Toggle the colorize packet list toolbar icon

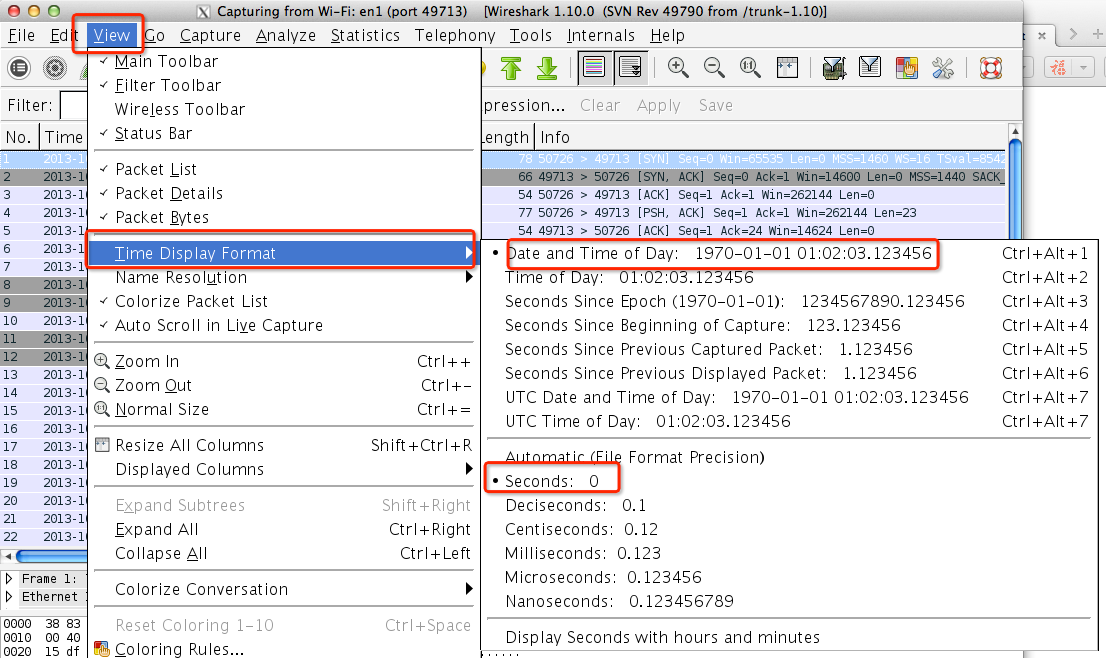click(594, 68)
